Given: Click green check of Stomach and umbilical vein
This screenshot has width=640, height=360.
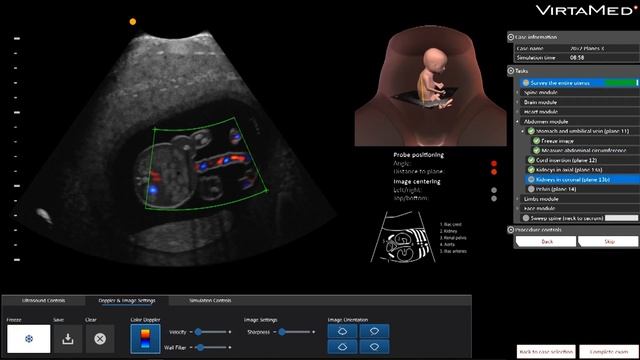Looking at the screenshot, I should (531, 131).
